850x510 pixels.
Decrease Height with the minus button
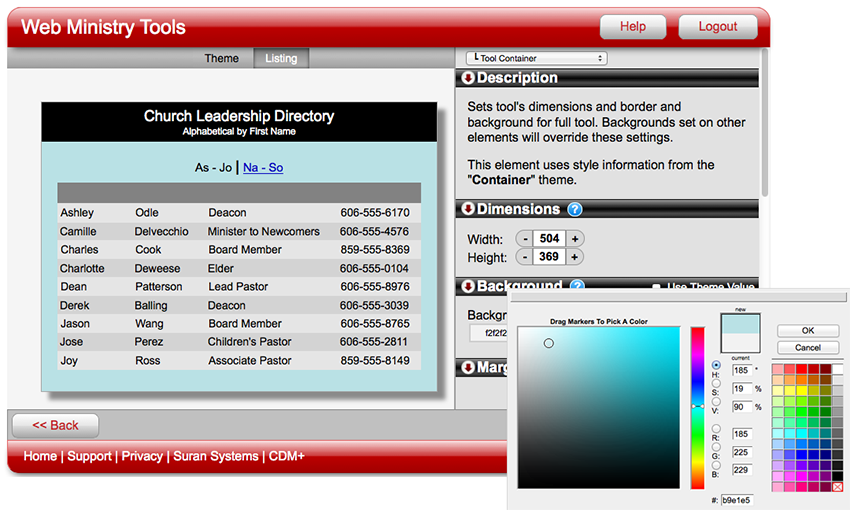click(525, 257)
